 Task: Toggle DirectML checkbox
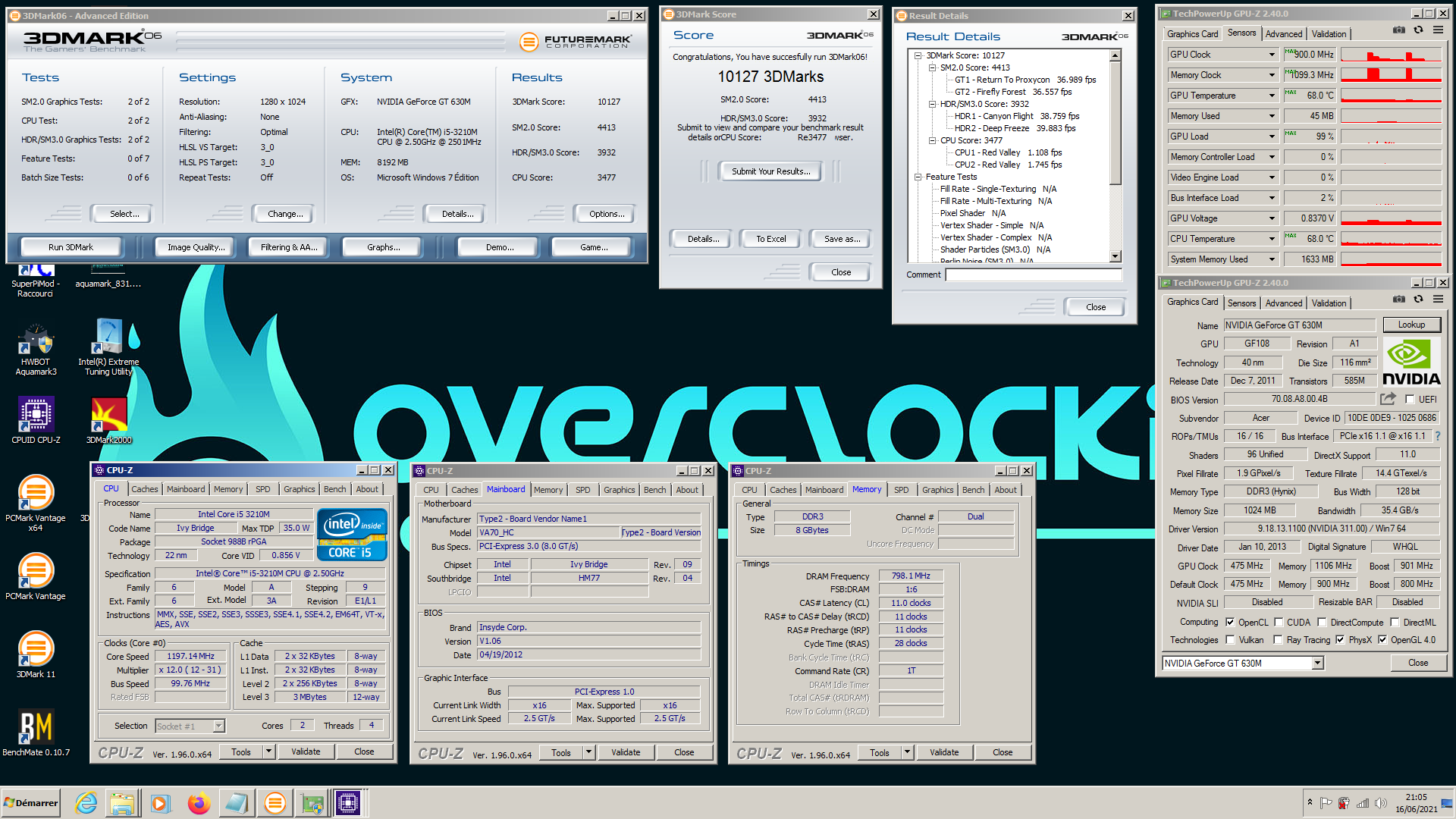(1395, 623)
